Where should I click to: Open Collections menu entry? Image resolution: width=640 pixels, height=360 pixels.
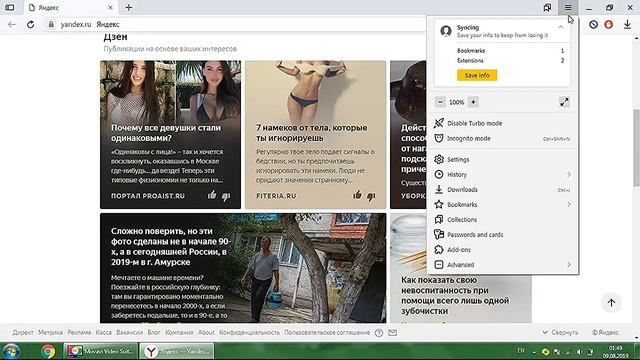tap(502, 220)
